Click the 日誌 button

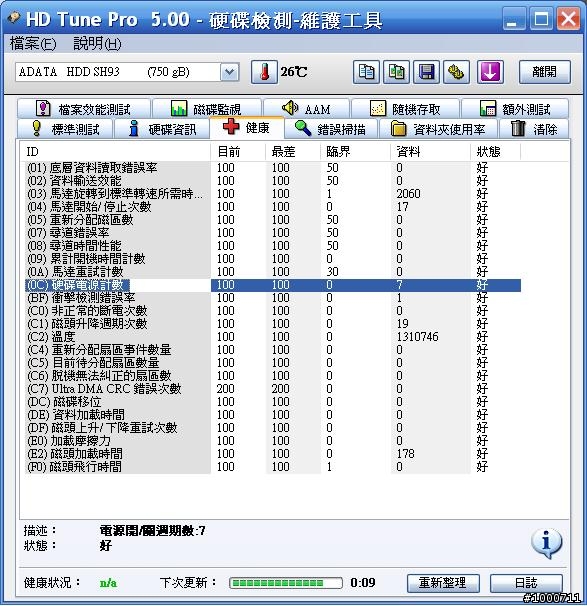(526, 582)
